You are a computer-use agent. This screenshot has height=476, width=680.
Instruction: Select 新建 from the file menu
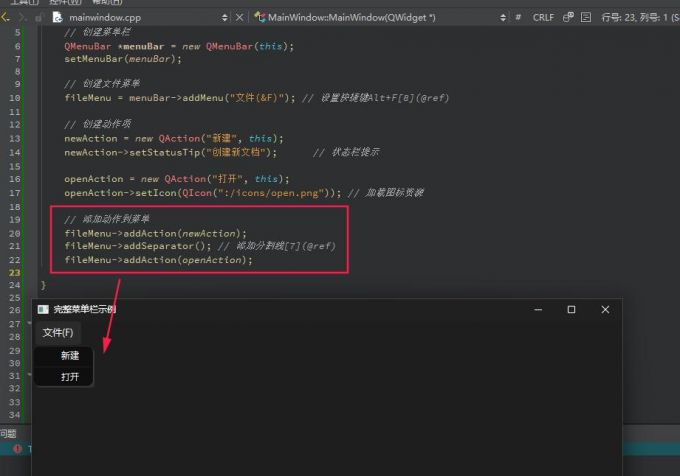pyautogui.click(x=70, y=355)
